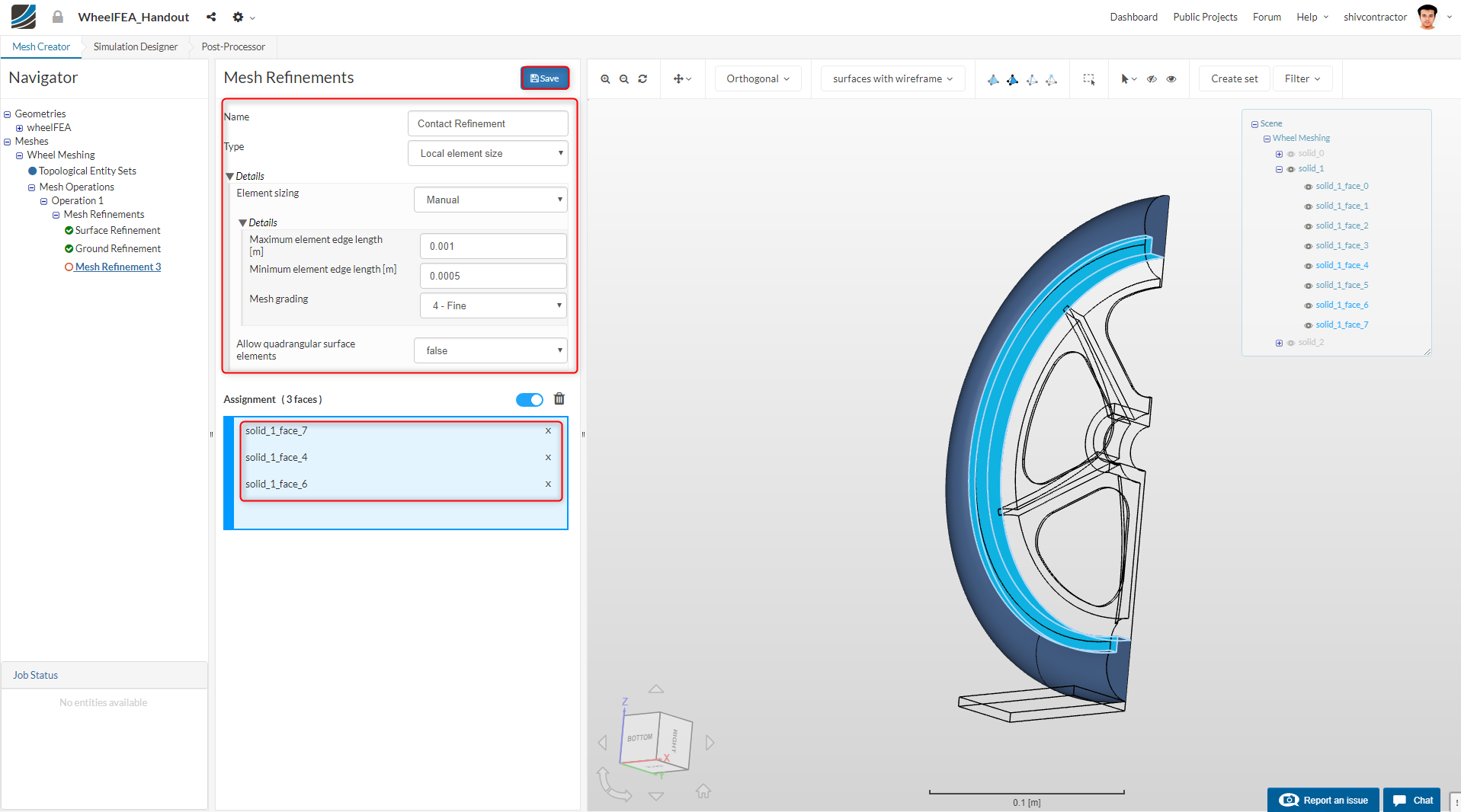Show all hidden entities with eye icon
Screen dimensions: 1461x812
pos(1171,79)
